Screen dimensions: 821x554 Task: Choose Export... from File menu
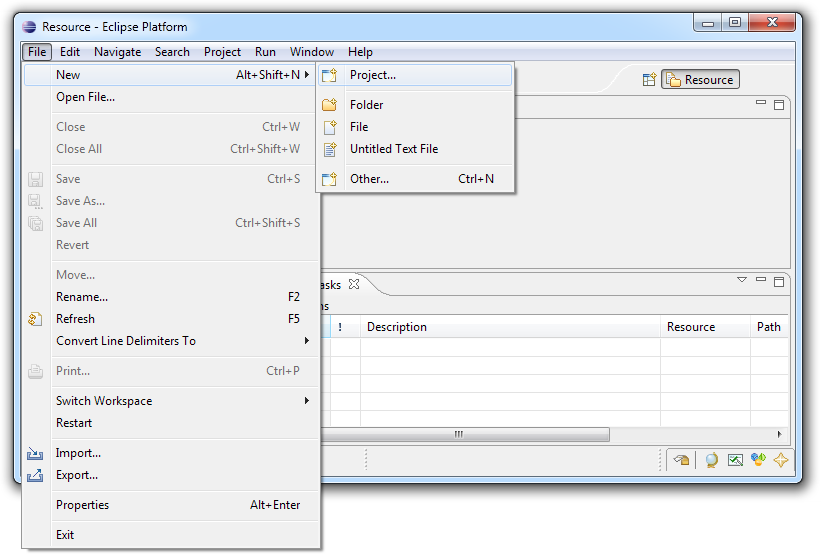171,475
